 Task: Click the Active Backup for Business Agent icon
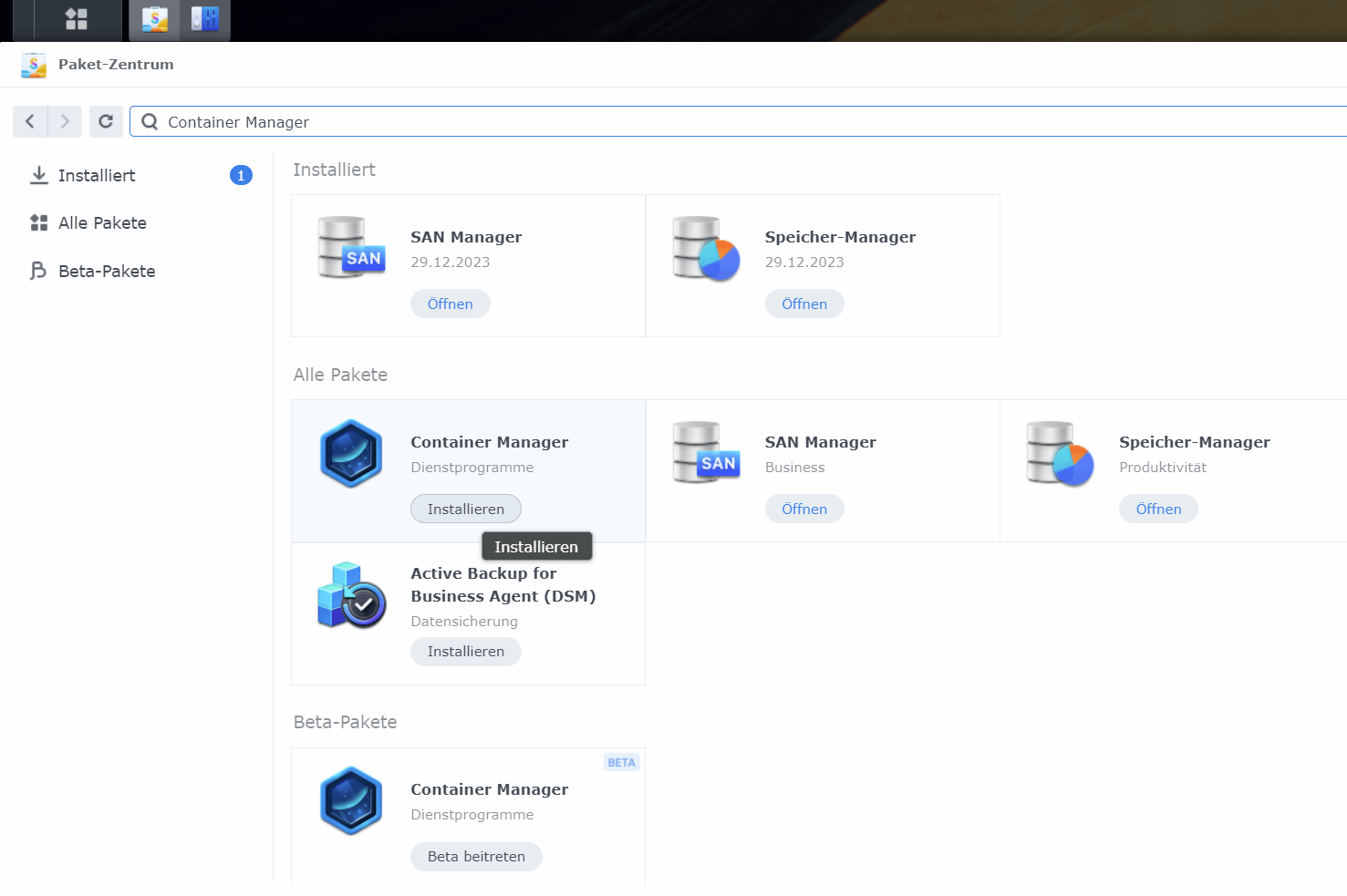[x=350, y=597]
